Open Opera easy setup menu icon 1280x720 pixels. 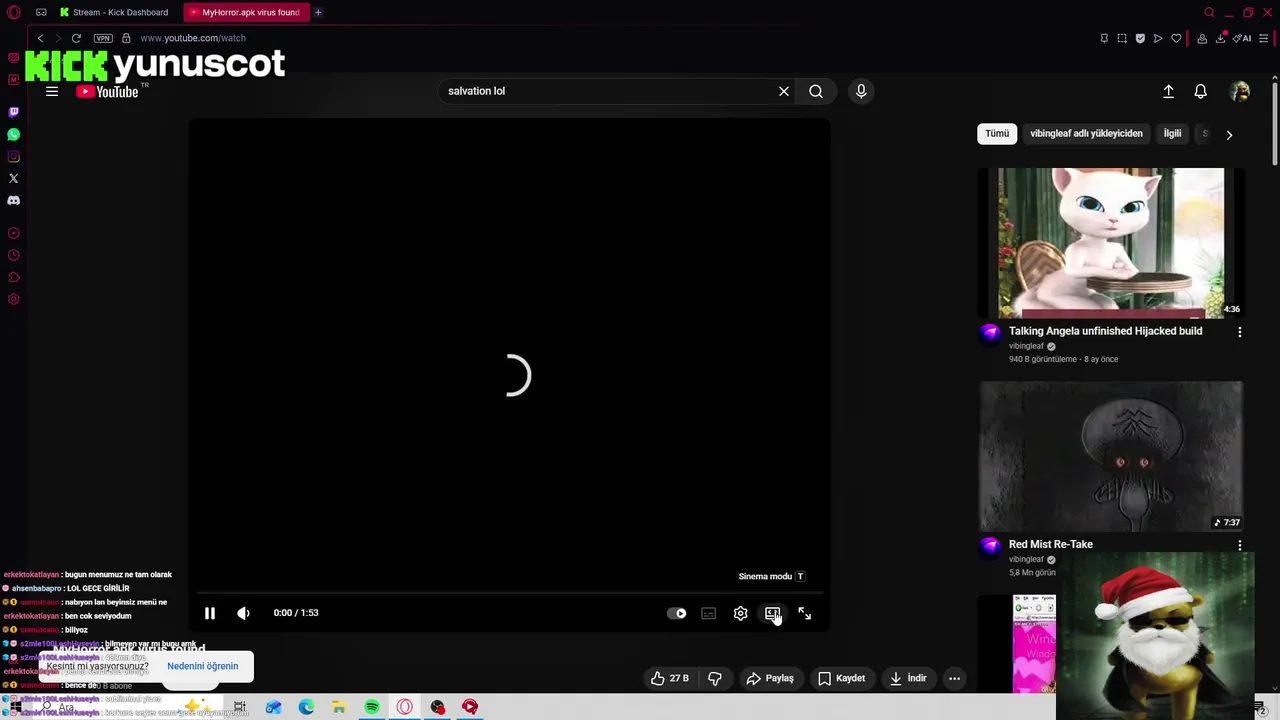click(x=1264, y=38)
